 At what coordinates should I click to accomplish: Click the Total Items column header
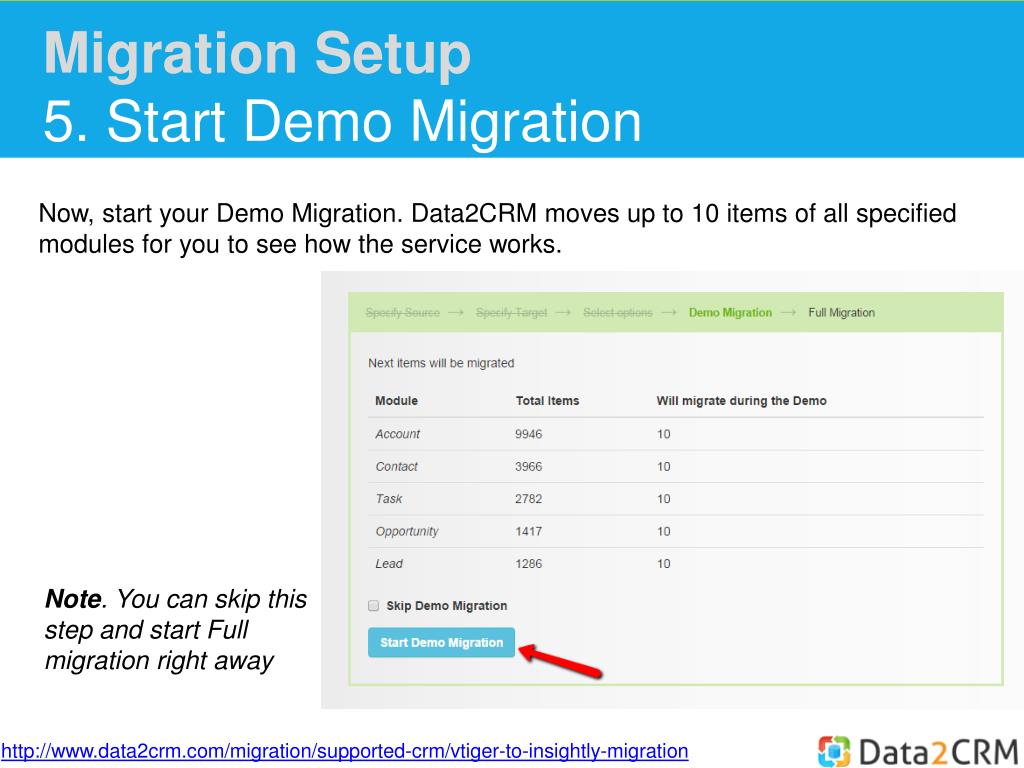pyautogui.click(x=547, y=401)
